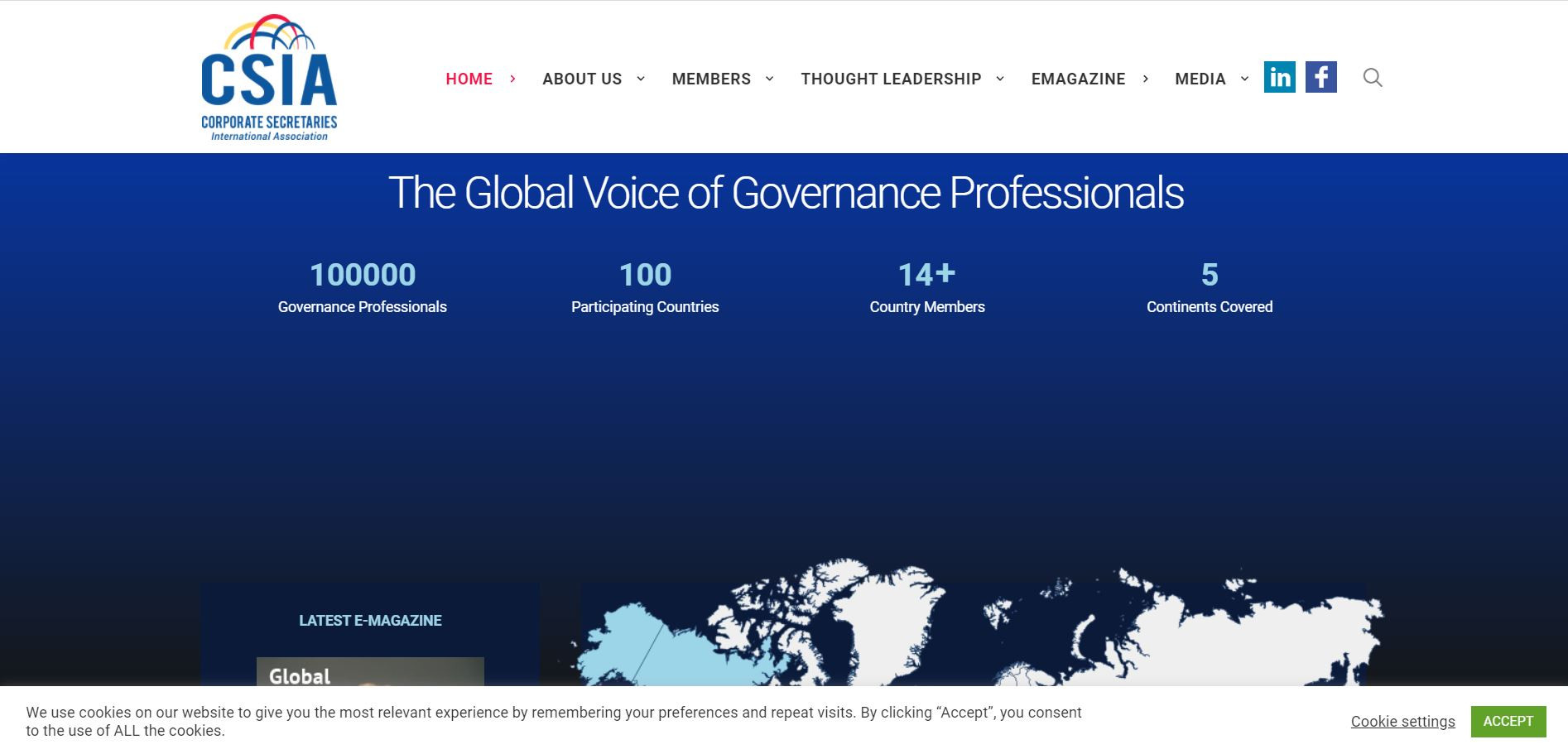Expand the Media dropdown chevron
The width and height of the screenshot is (1568, 754).
(1244, 79)
